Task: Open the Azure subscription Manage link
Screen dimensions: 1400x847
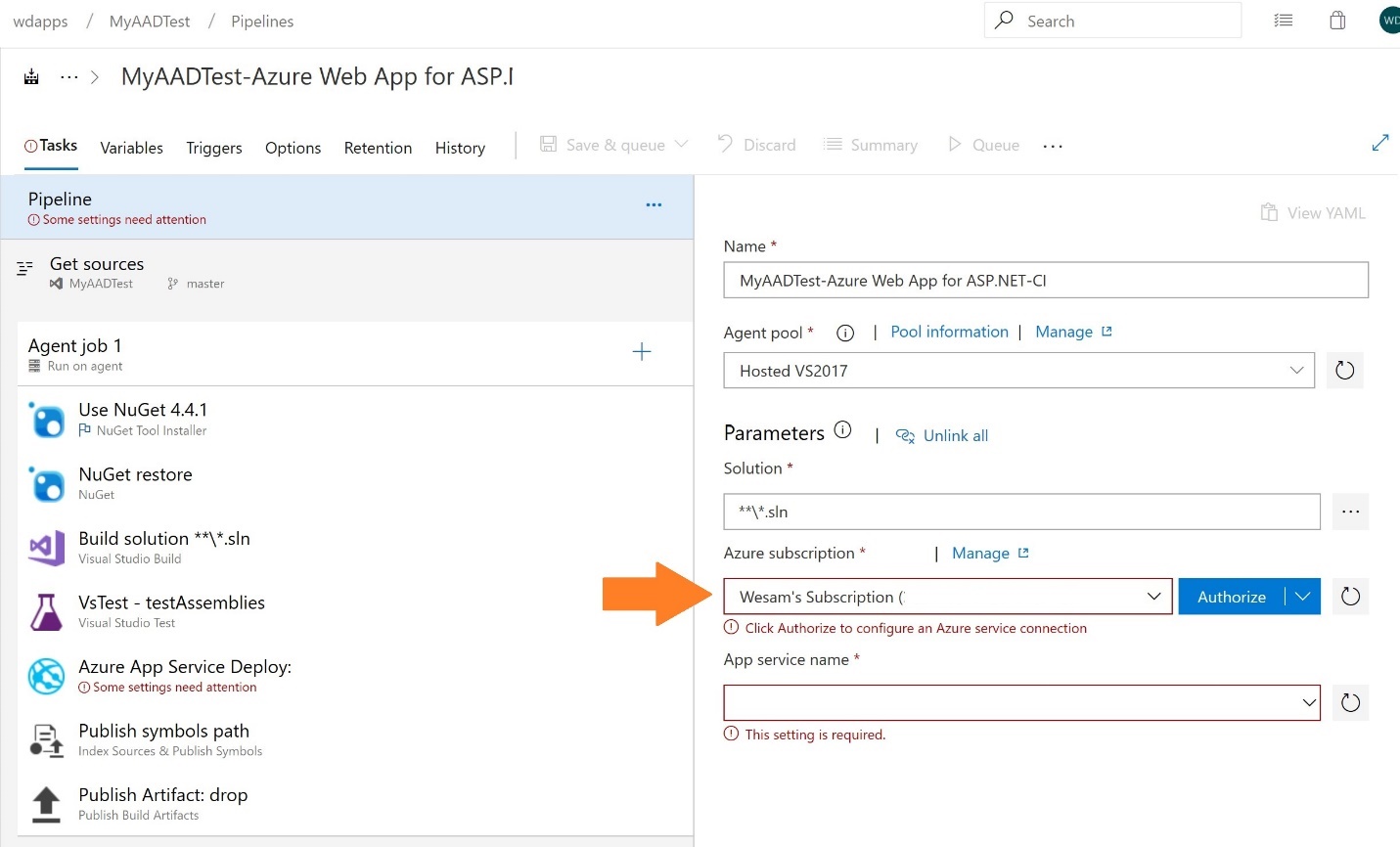Action: [990, 553]
